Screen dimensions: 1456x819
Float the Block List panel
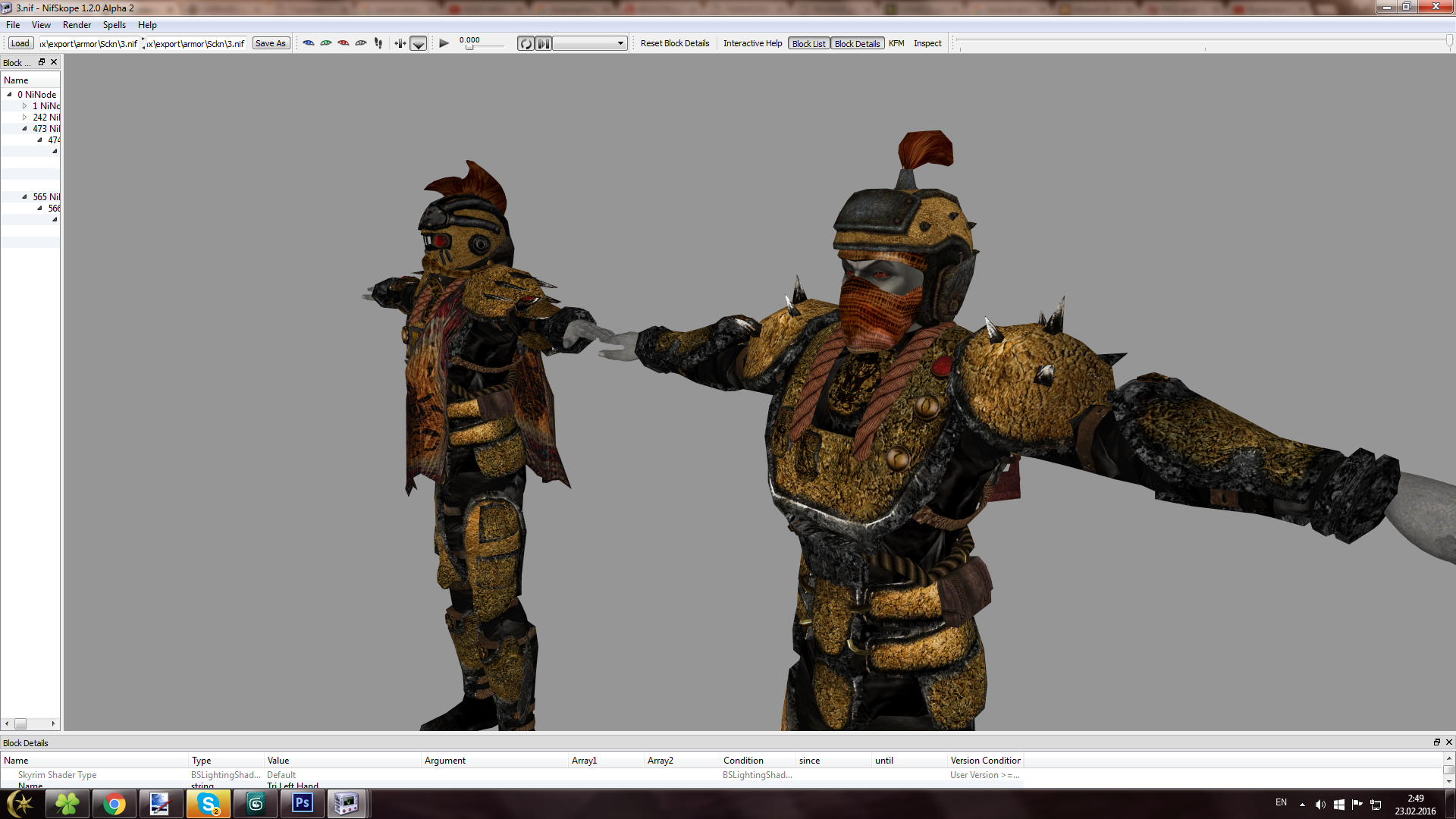click(42, 62)
